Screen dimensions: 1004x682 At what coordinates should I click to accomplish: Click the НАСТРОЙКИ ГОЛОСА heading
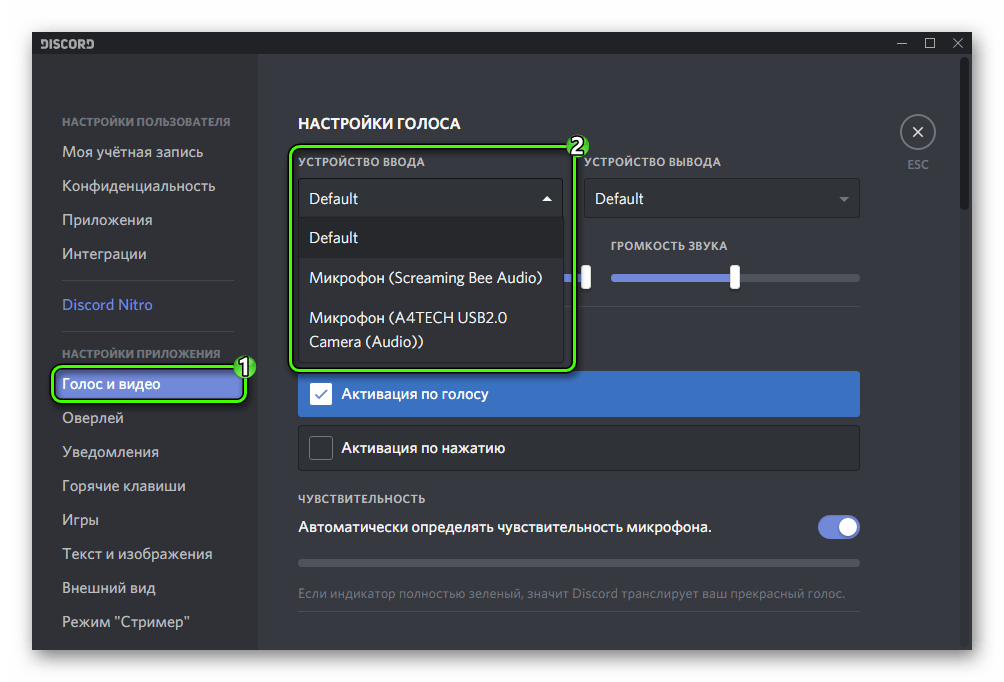click(x=379, y=124)
